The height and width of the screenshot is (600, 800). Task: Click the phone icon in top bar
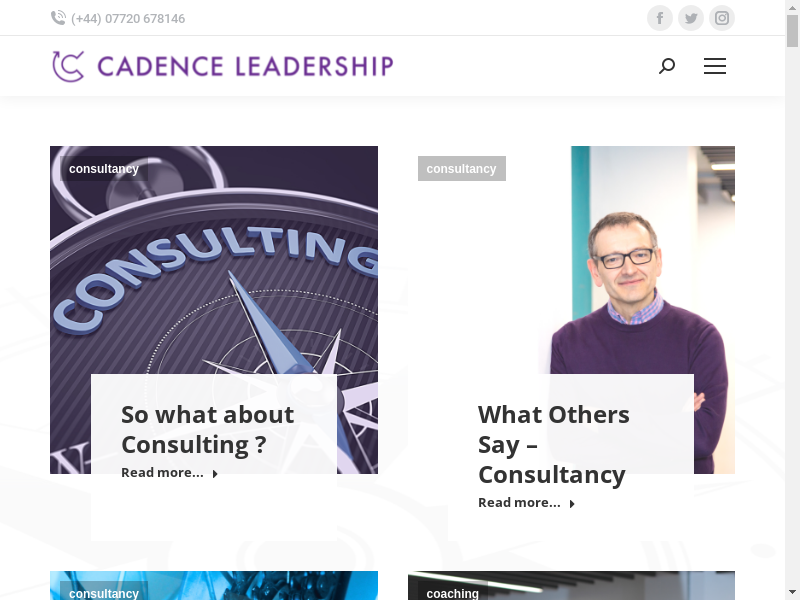58,18
